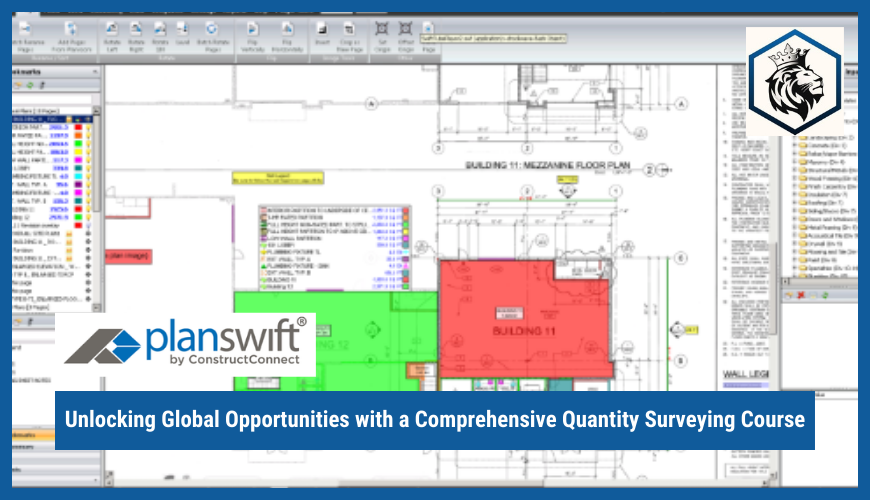Expand the Insulation (Div 7) folder
The height and width of the screenshot is (500, 870).
tap(795, 195)
